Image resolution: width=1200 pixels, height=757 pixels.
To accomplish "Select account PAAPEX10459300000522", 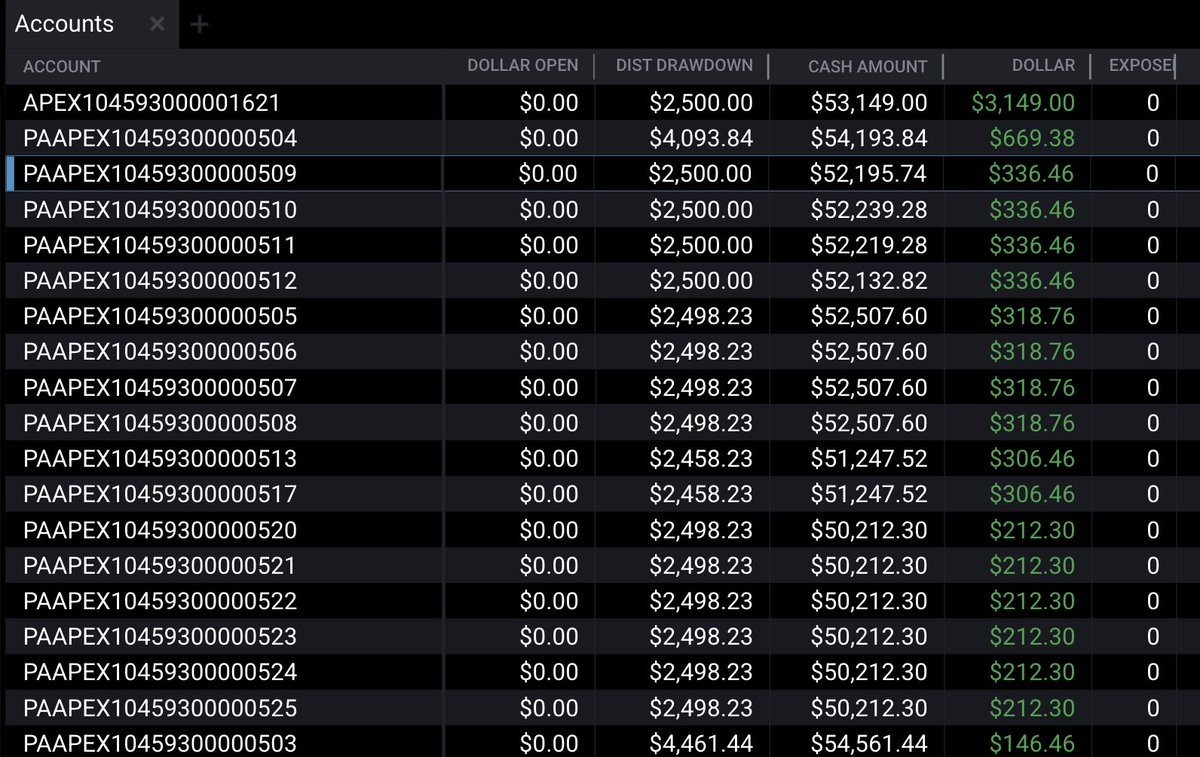I will pyautogui.click(x=160, y=602).
